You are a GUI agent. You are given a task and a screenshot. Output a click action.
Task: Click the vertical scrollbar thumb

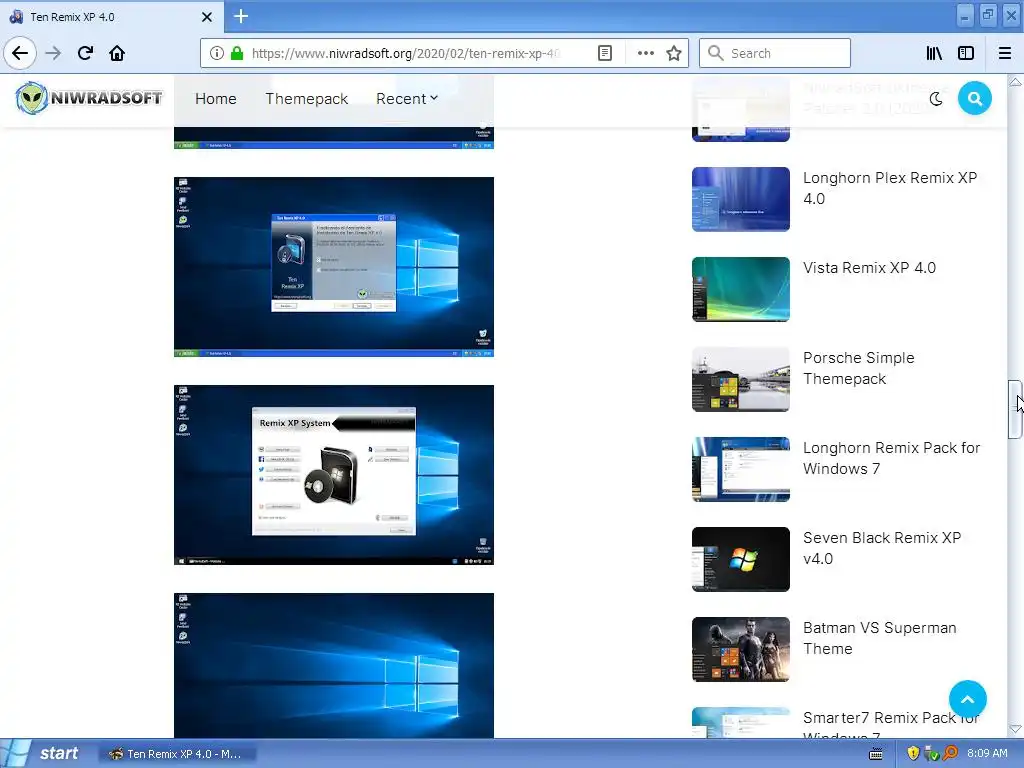[x=1015, y=409]
